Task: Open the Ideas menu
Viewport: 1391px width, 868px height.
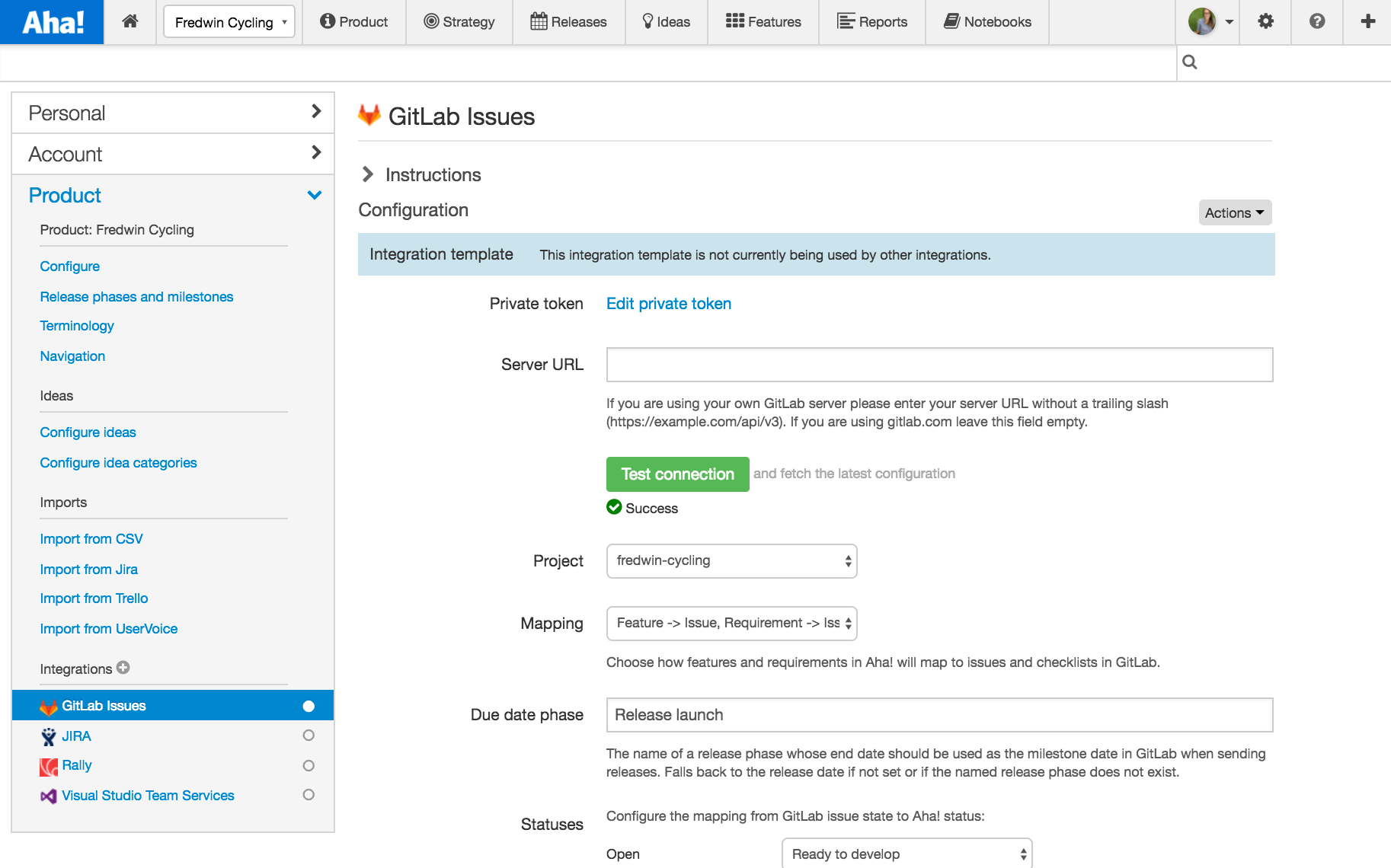Action: pyautogui.click(x=667, y=22)
